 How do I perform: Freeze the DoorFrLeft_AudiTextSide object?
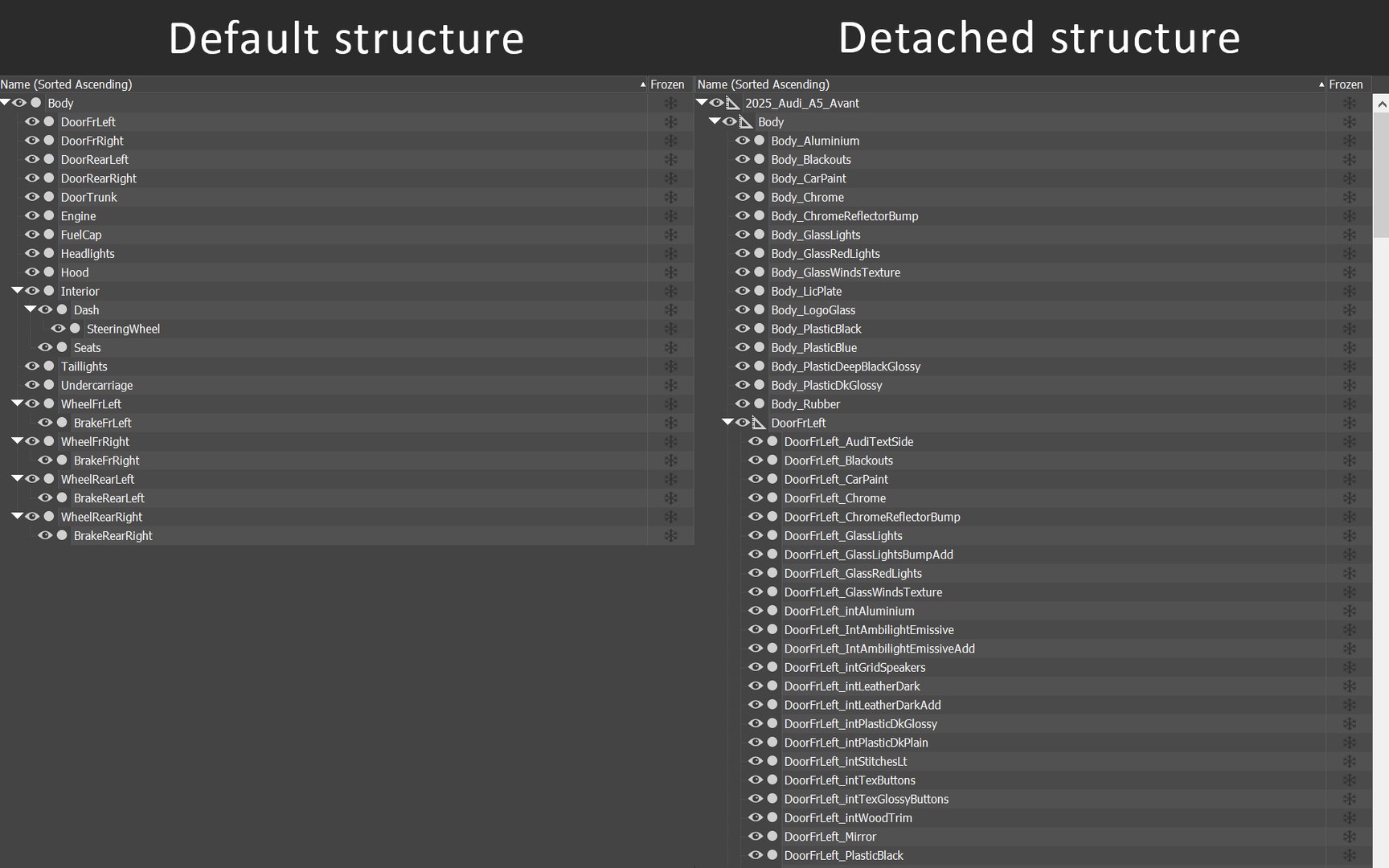pyautogui.click(x=1350, y=442)
